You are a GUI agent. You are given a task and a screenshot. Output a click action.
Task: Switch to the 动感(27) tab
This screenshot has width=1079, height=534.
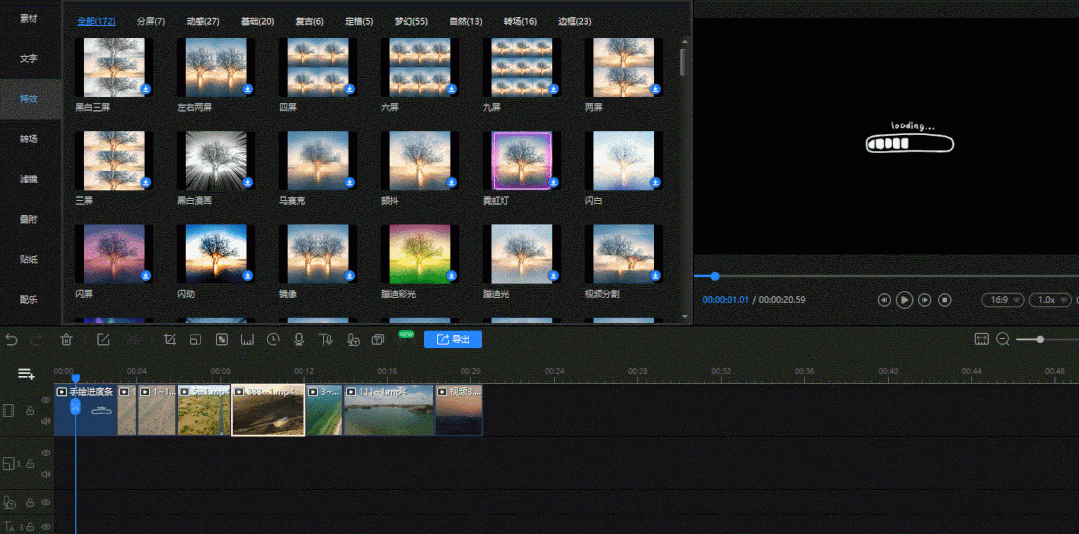[x=203, y=21]
